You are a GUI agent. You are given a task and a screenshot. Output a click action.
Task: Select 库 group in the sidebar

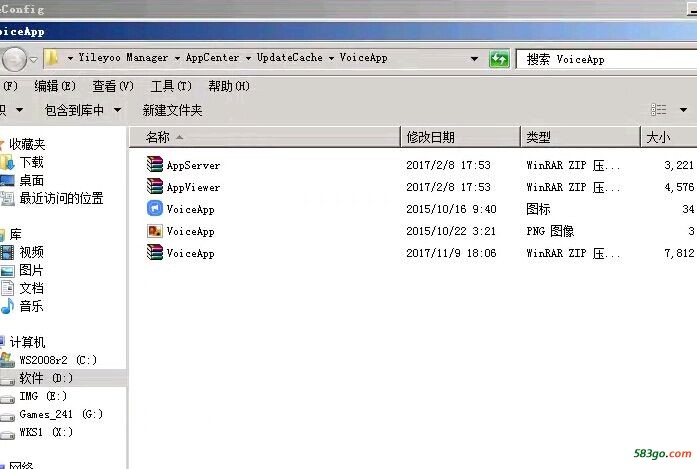click(x=16, y=234)
